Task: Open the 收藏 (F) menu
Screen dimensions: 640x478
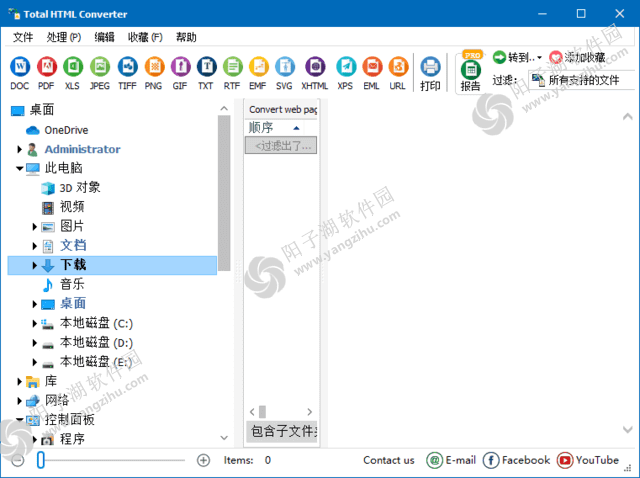Action: click(x=145, y=38)
